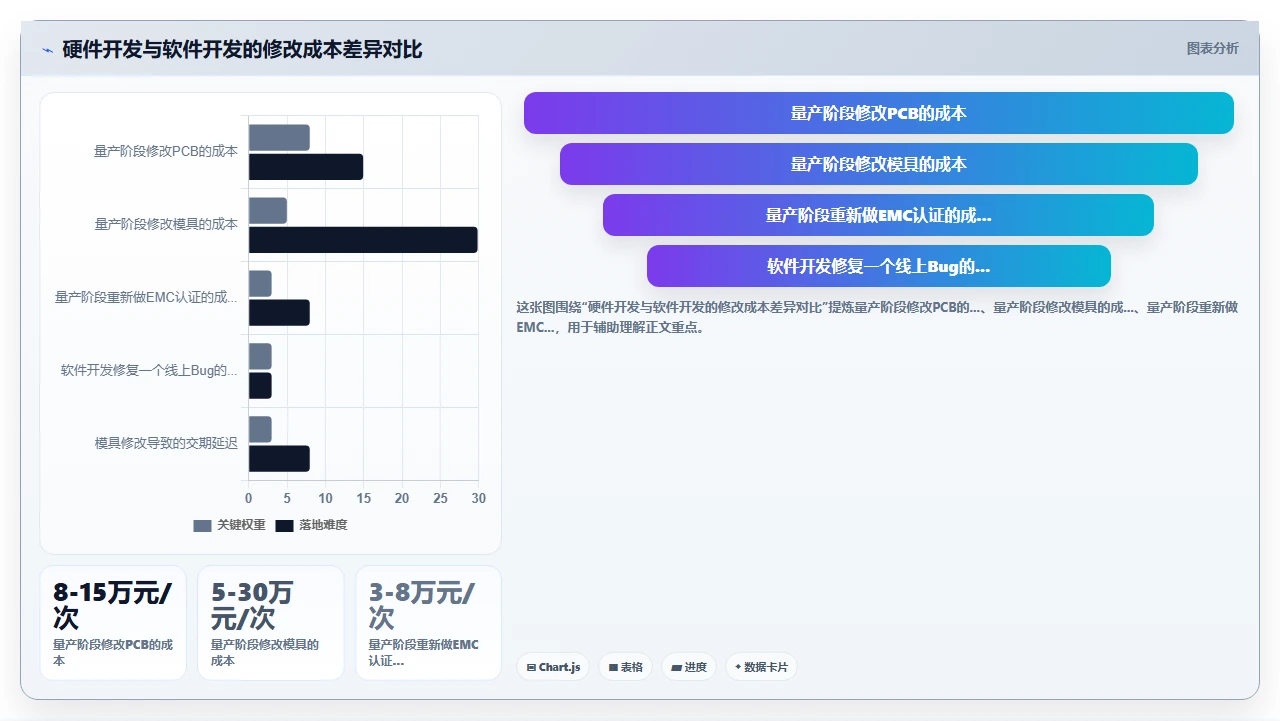Viewport: 1280px width, 721px height.
Task: Click the 落地难度 legend color box
Action: [285, 525]
